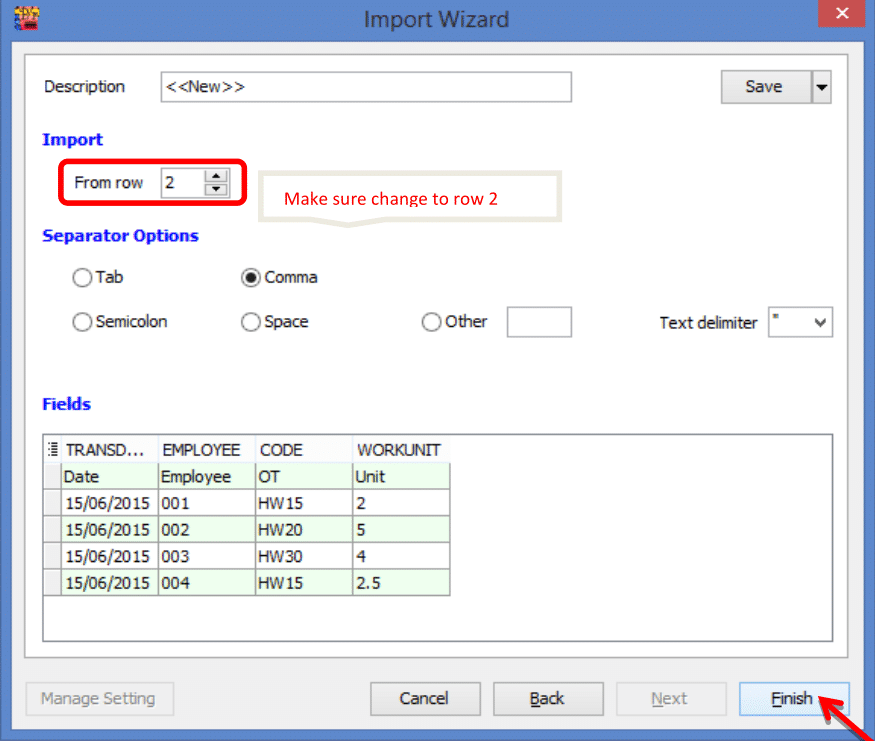Viewport: 875px width, 741px height.
Task: Click the WORKUNIT column header
Action: tap(397, 450)
